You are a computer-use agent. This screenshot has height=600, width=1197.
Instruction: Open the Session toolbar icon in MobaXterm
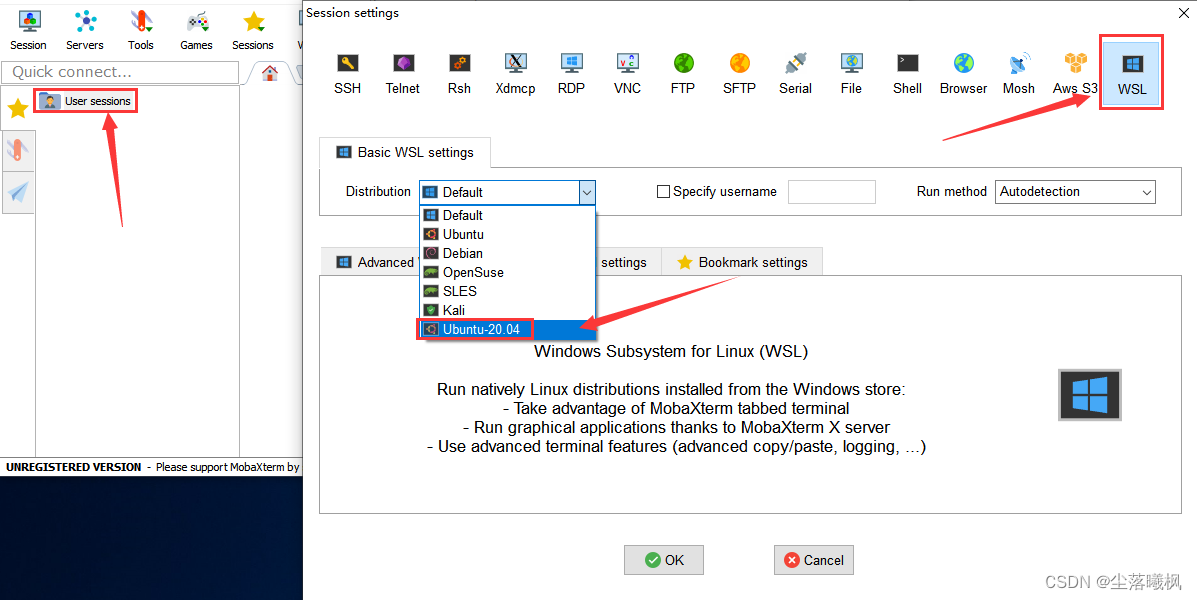(x=28, y=31)
